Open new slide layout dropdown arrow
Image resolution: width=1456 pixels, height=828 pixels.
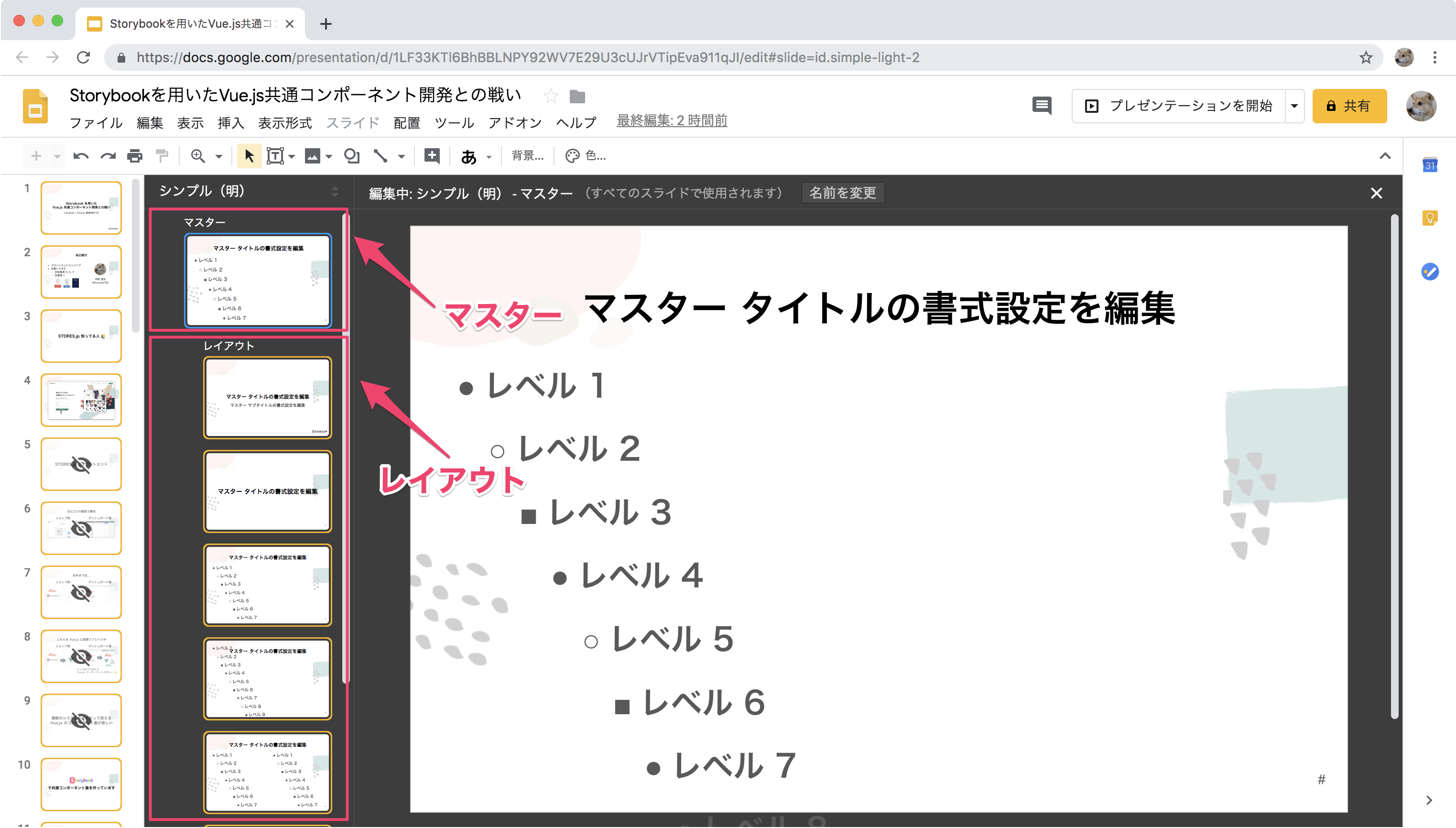coord(57,156)
